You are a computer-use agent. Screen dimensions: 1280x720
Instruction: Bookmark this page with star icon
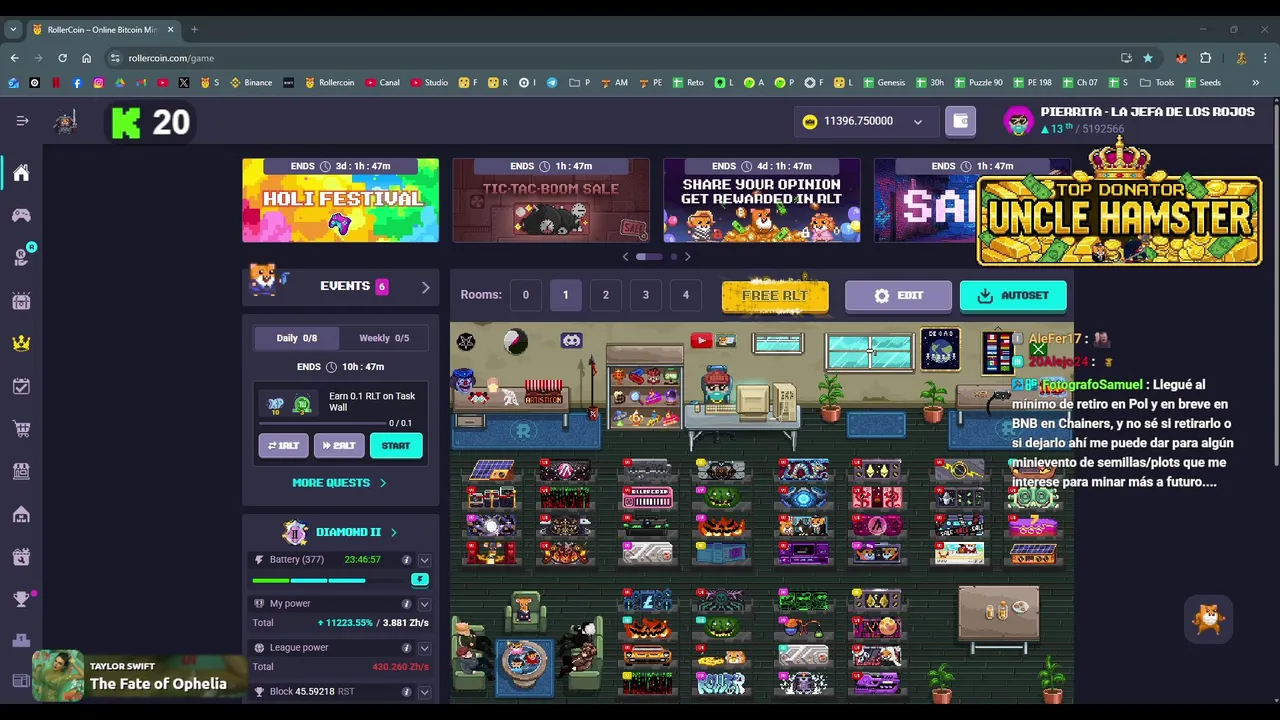tap(1148, 58)
